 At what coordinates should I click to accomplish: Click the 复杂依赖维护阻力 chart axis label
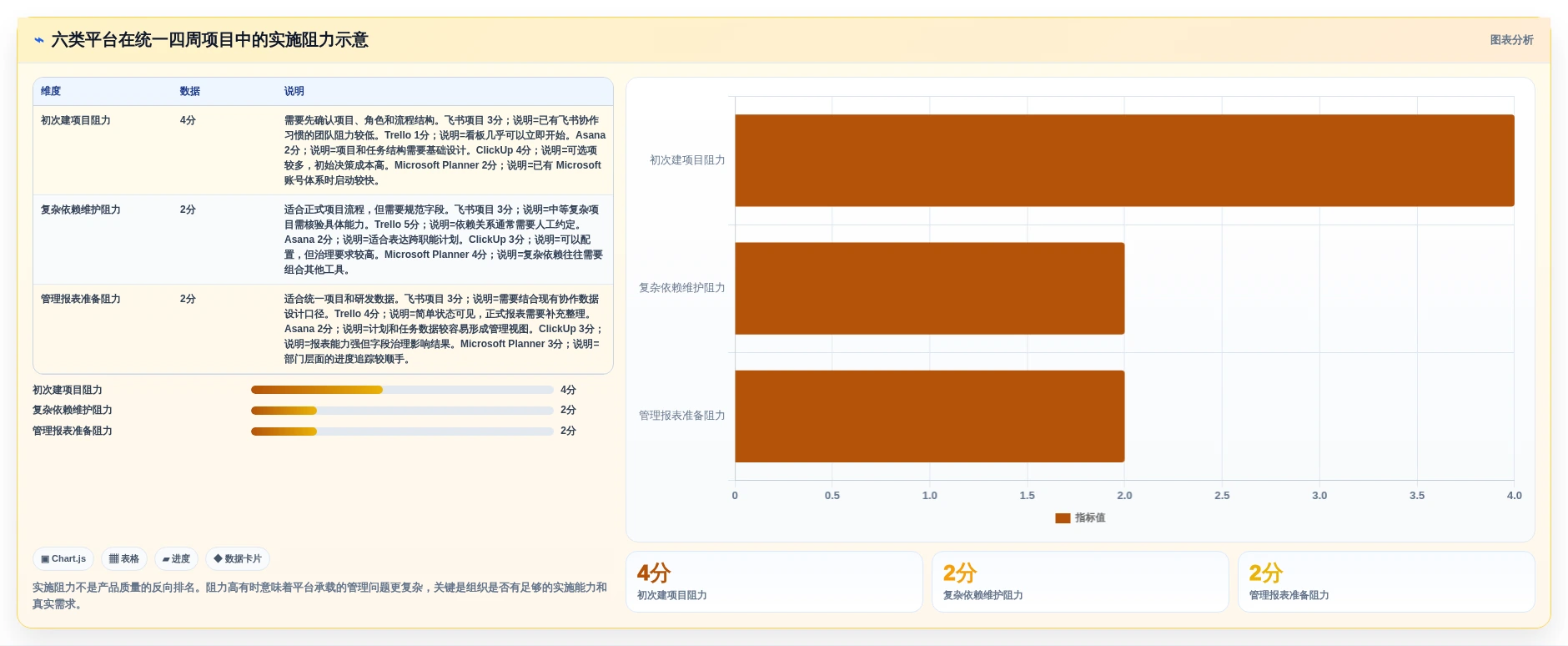click(x=681, y=288)
